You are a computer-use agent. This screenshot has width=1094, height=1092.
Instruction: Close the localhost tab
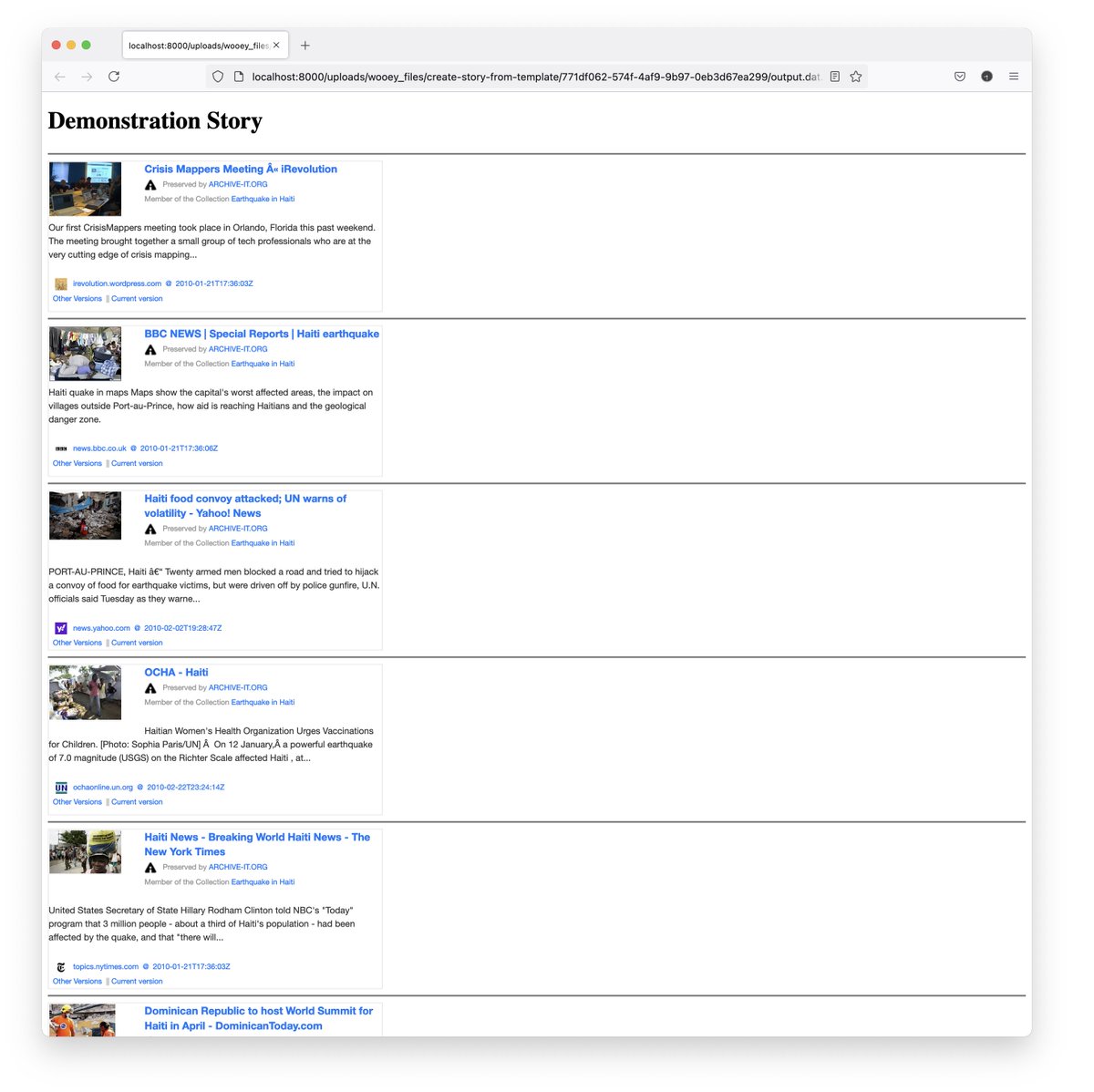click(276, 46)
